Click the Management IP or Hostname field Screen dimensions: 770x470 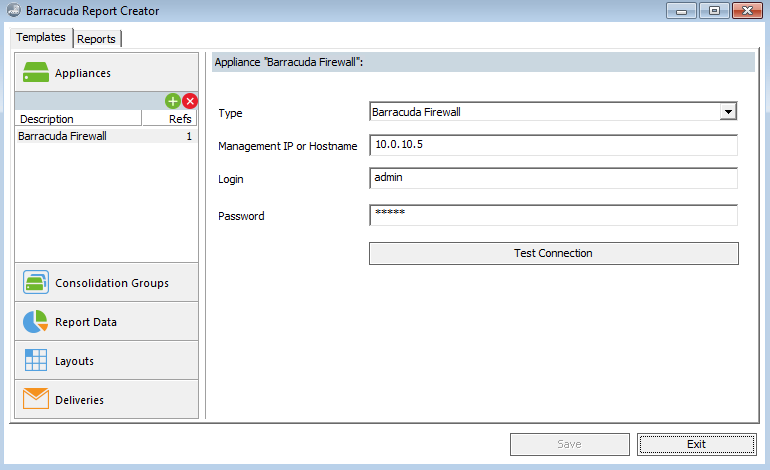point(553,145)
